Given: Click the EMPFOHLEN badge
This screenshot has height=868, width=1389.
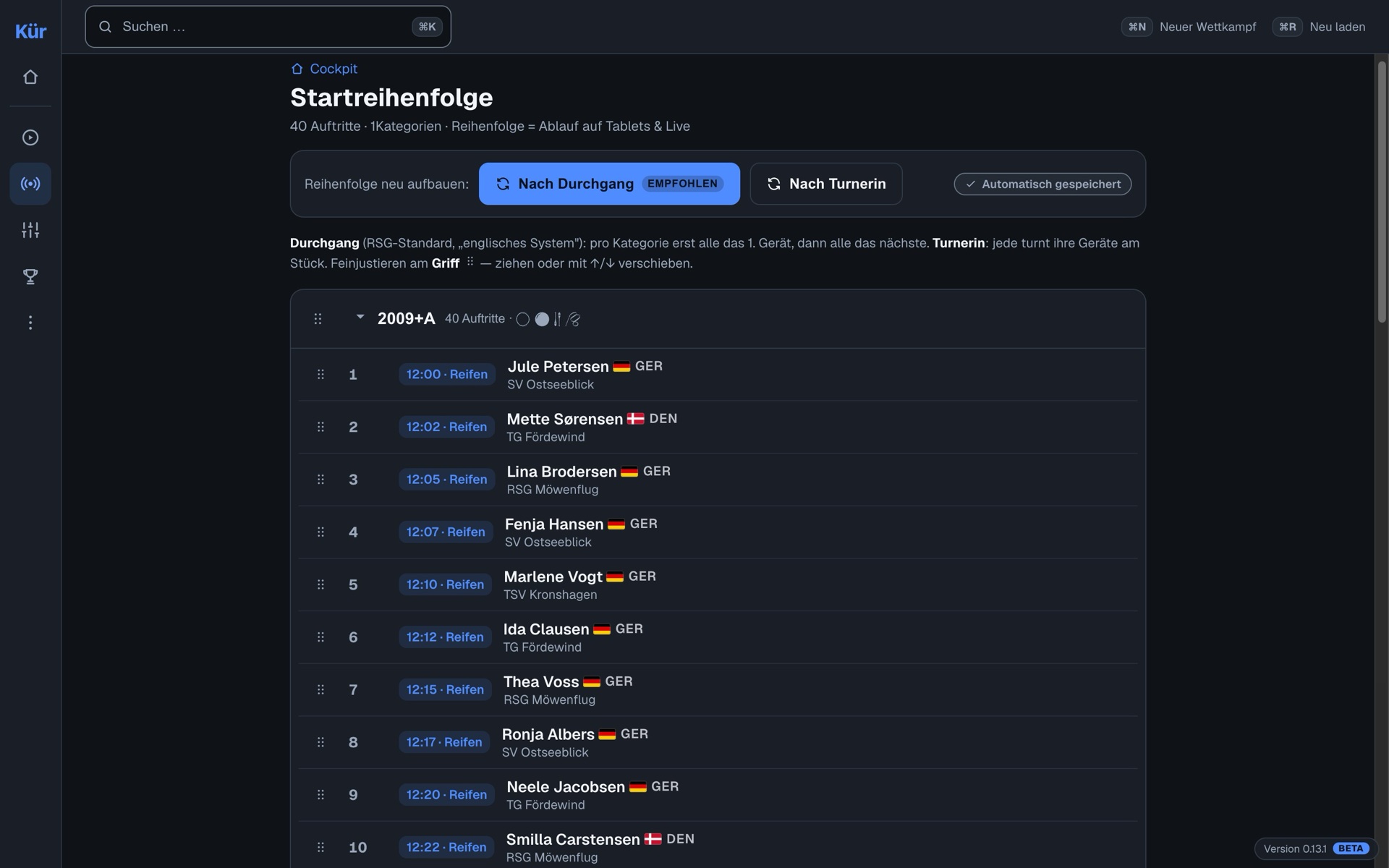Looking at the screenshot, I should pos(682,184).
